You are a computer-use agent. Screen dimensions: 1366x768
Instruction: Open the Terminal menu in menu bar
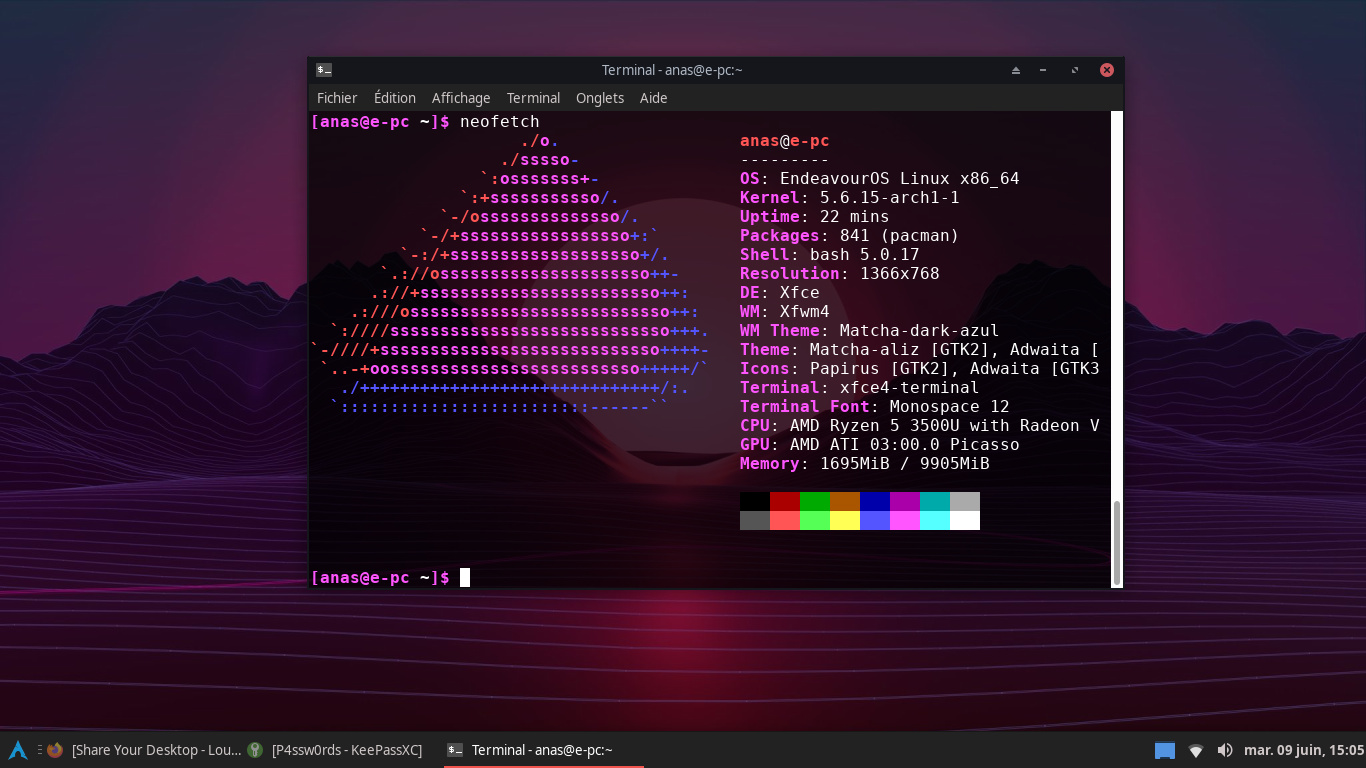coord(533,98)
